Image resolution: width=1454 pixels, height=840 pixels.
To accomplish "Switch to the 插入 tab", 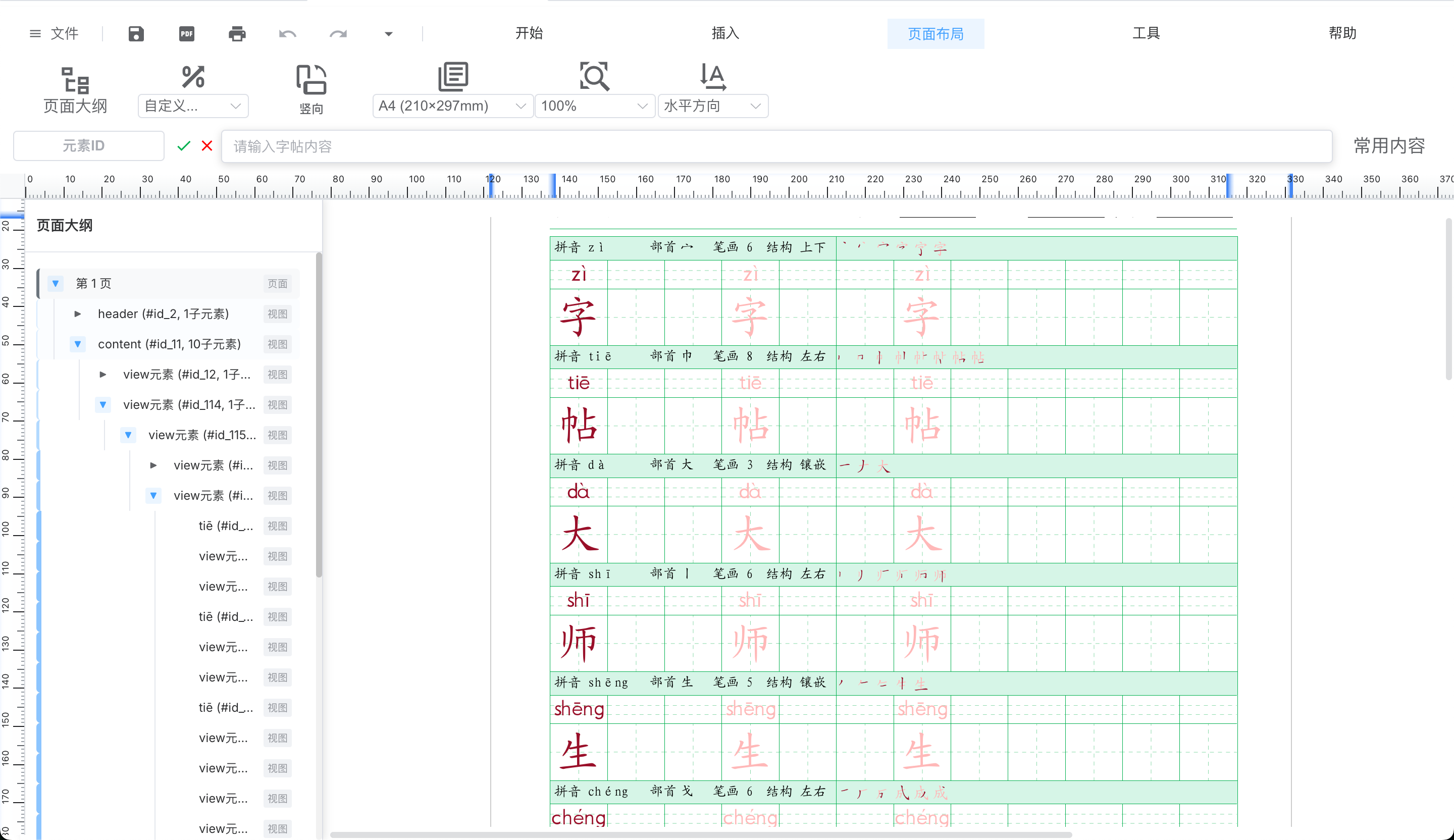I will (x=724, y=33).
